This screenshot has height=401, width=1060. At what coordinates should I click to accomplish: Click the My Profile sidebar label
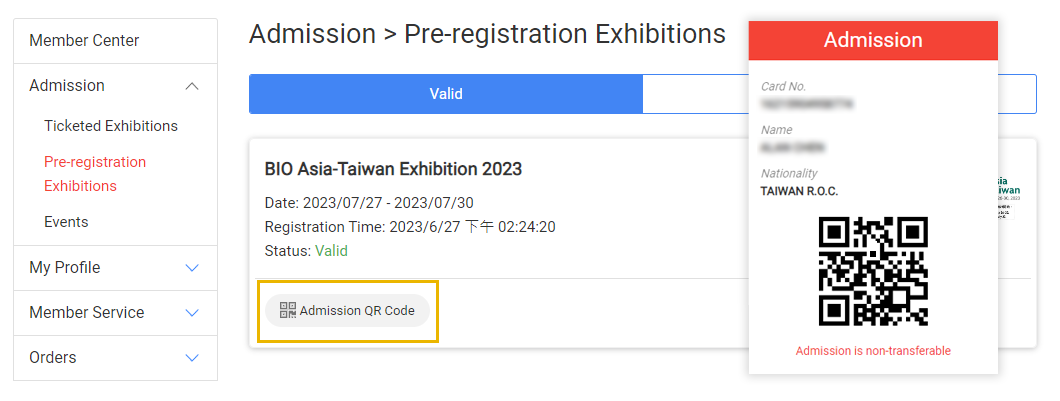[x=65, y=268]
